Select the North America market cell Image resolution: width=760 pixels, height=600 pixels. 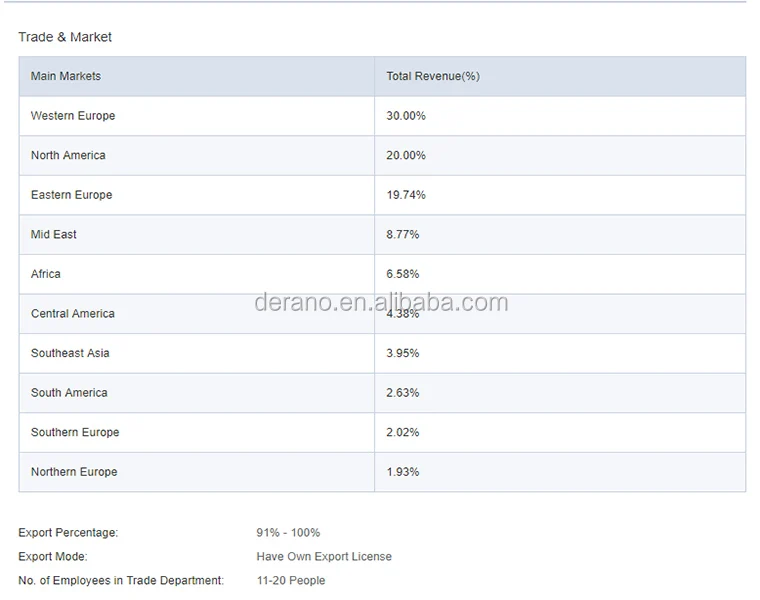[68, 155]
